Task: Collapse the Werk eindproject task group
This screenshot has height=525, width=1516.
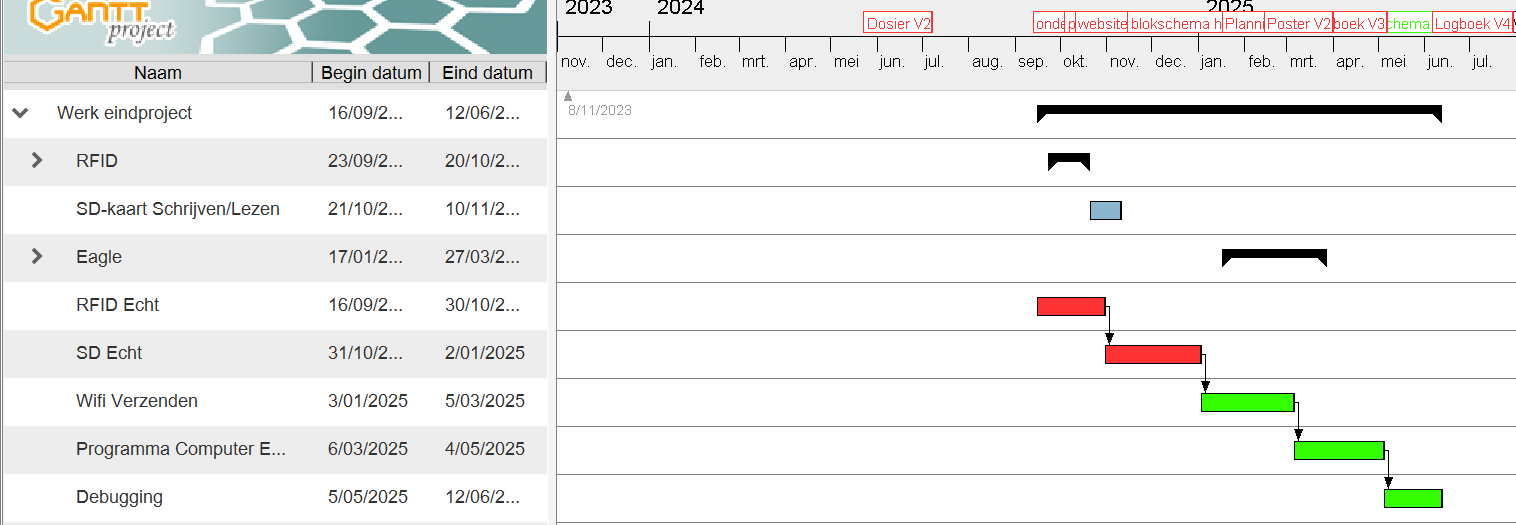Action: [20, 113]
